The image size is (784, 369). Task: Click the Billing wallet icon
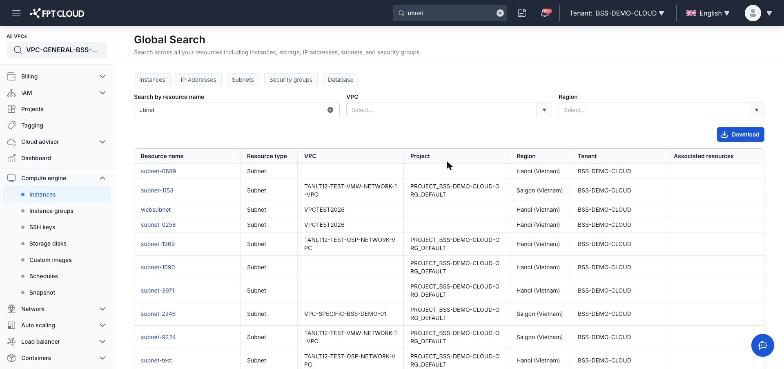point(11,76)
